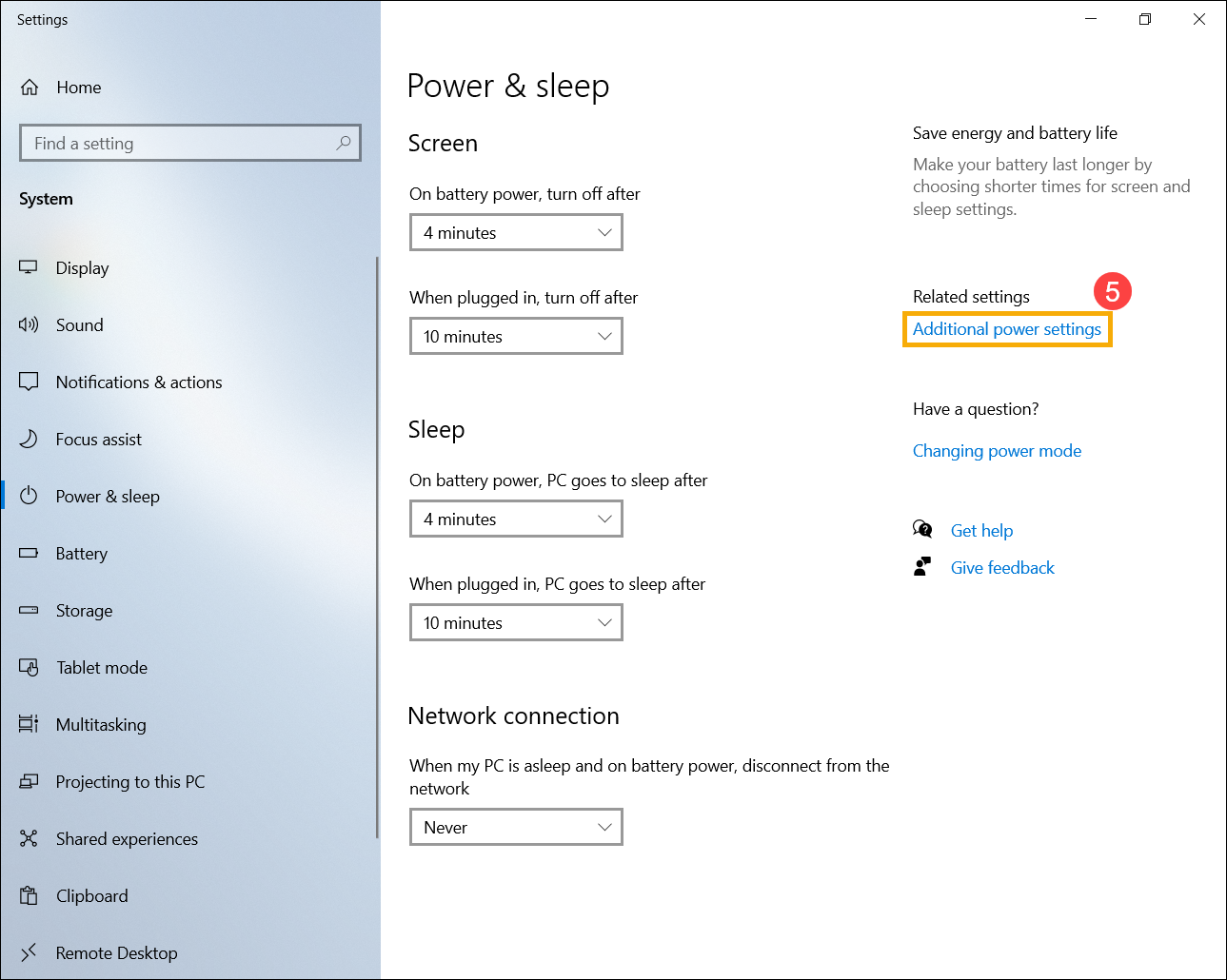Image resolution: width=1227 pixels, height=980 pixels.
Task: Click the Get help chat icon
Action: tap(922, 529)
